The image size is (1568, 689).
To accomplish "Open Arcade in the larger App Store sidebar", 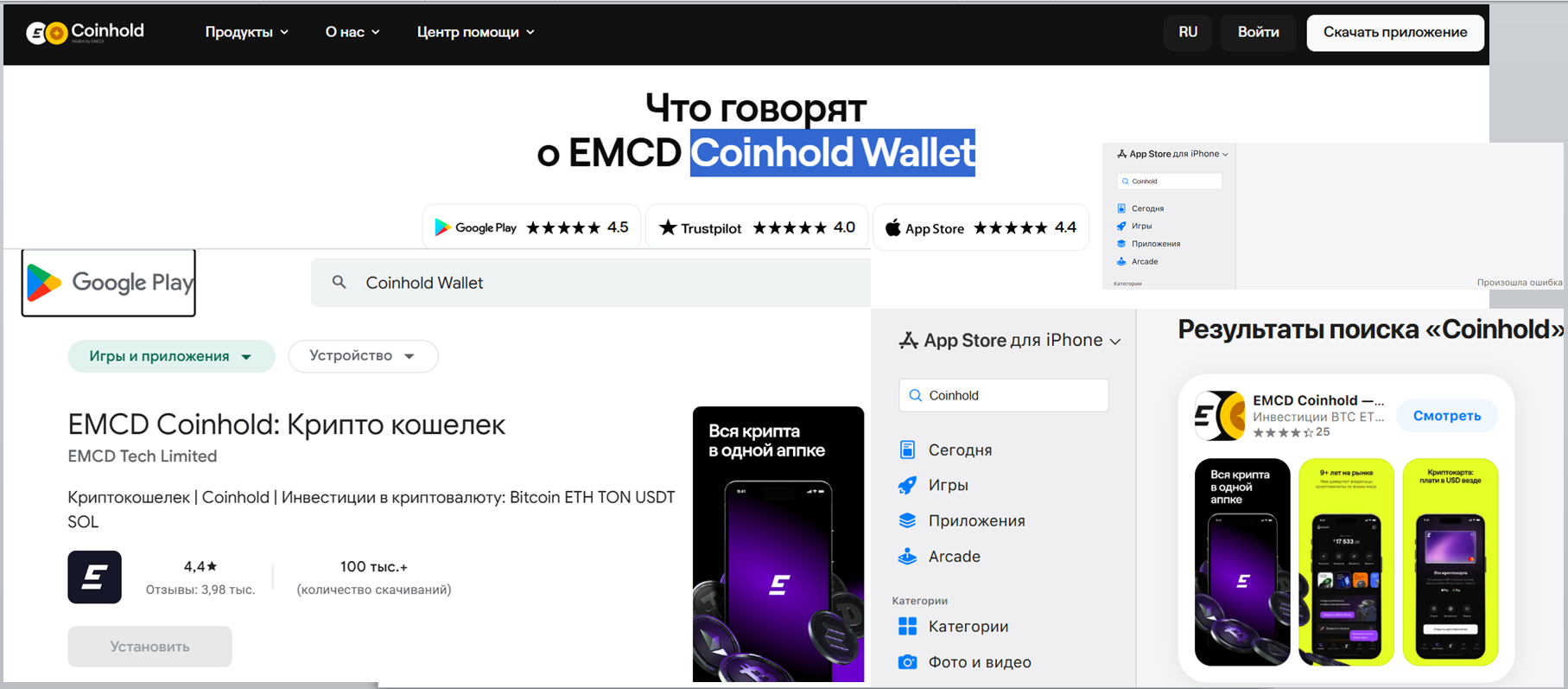I will [940, 556].
